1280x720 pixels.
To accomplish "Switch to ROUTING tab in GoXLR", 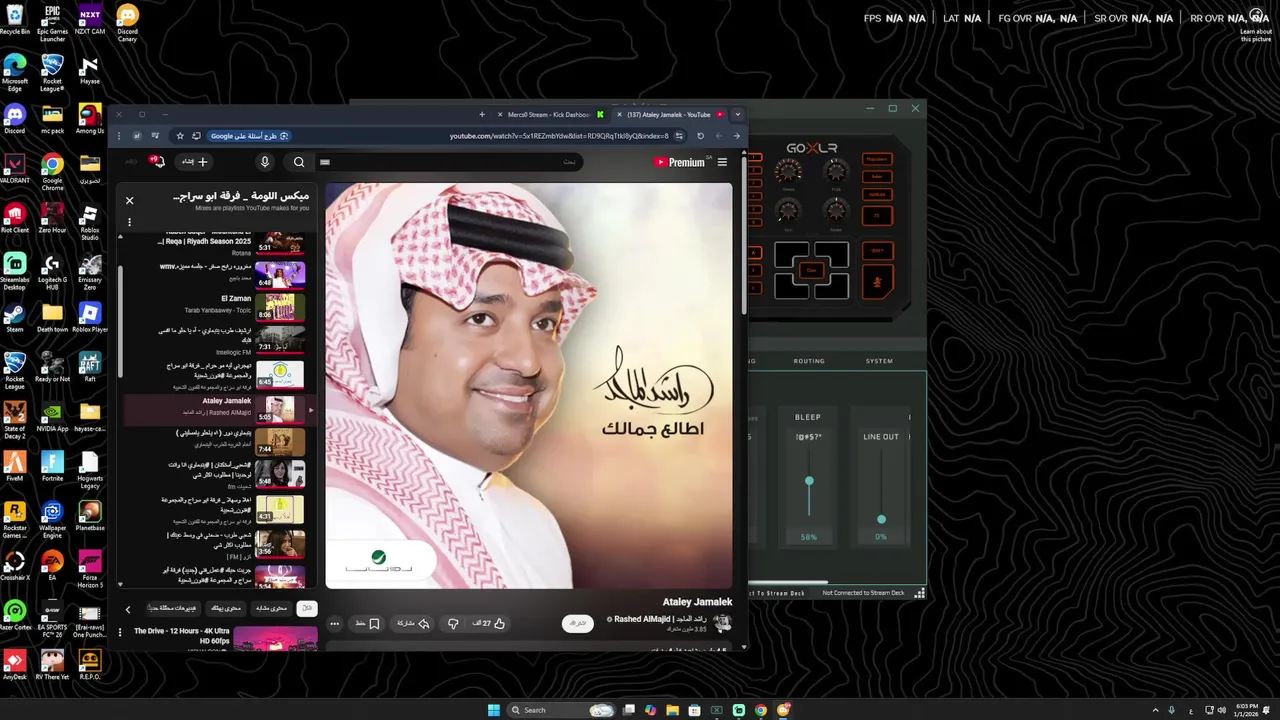I will coord(809,361).
